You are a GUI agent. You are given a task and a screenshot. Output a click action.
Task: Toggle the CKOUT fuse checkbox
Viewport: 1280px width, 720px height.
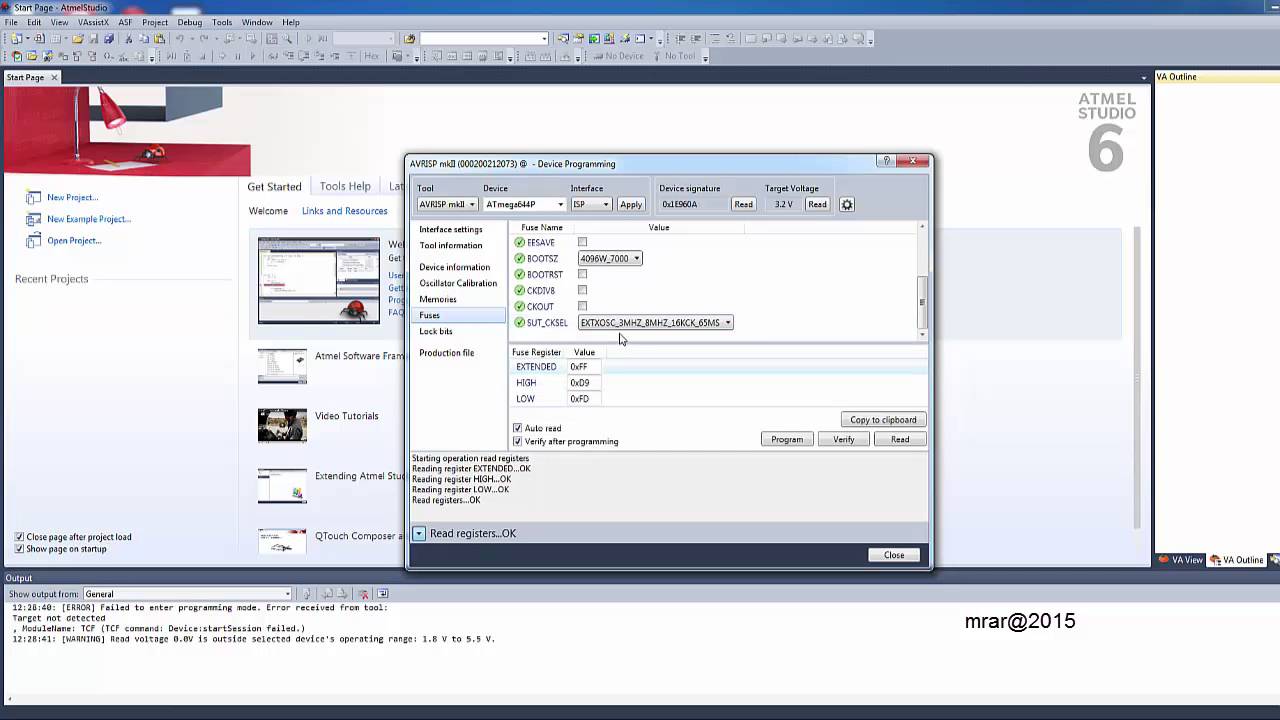coord(582,306)
